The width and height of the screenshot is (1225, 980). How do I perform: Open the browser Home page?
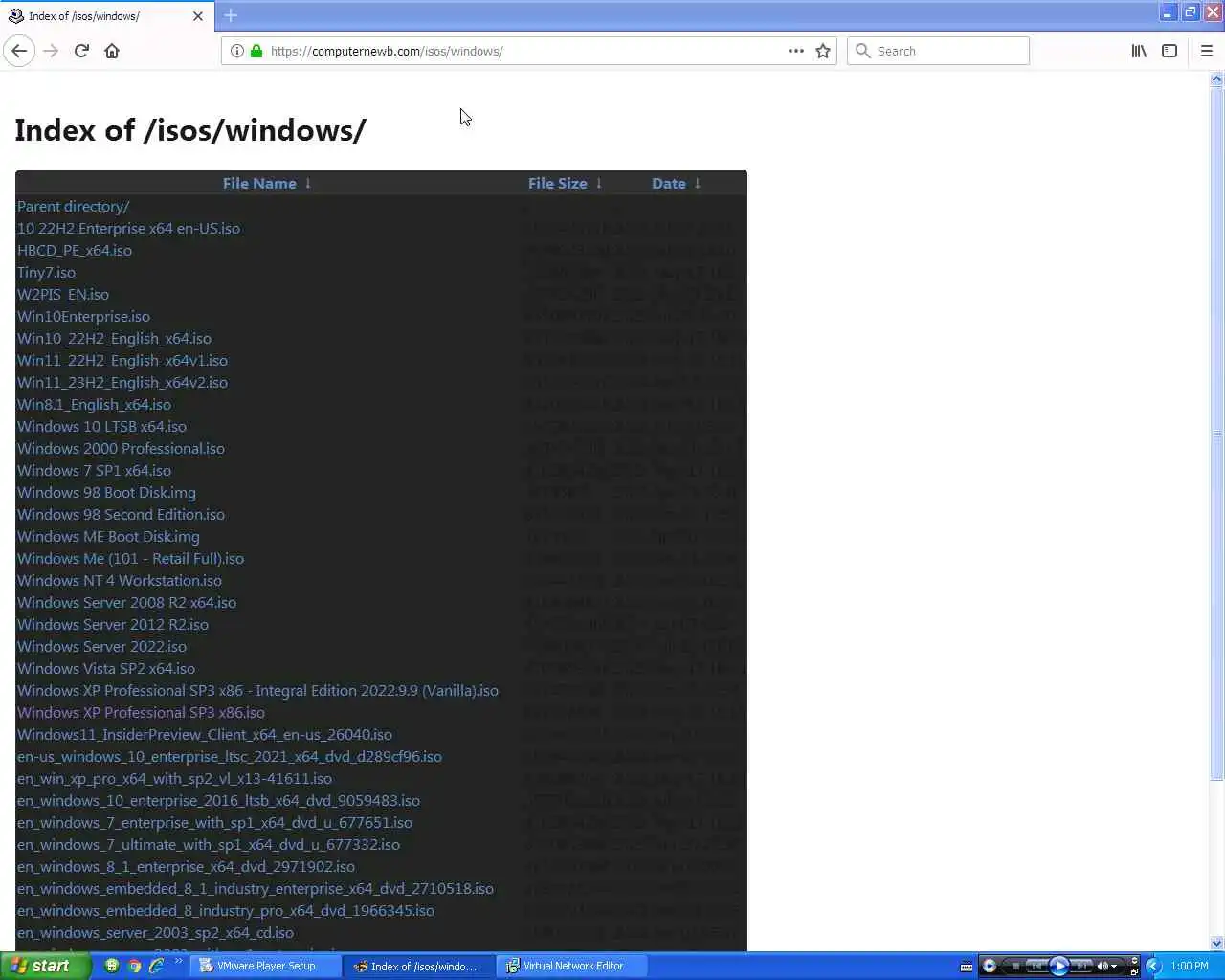112,51
